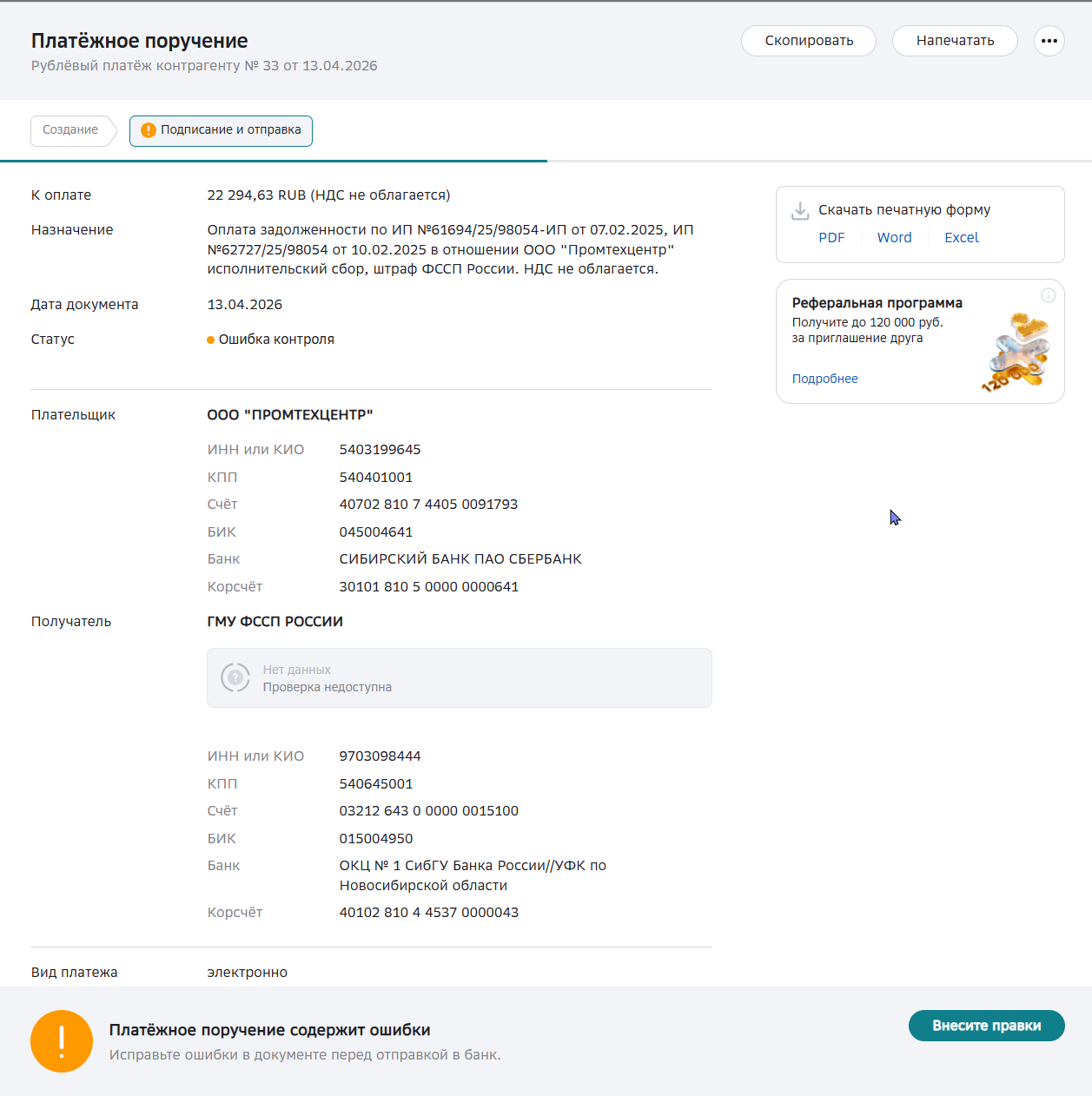Open the Подробнее referral link
1092x1096 pixels.
pos(824,379)
